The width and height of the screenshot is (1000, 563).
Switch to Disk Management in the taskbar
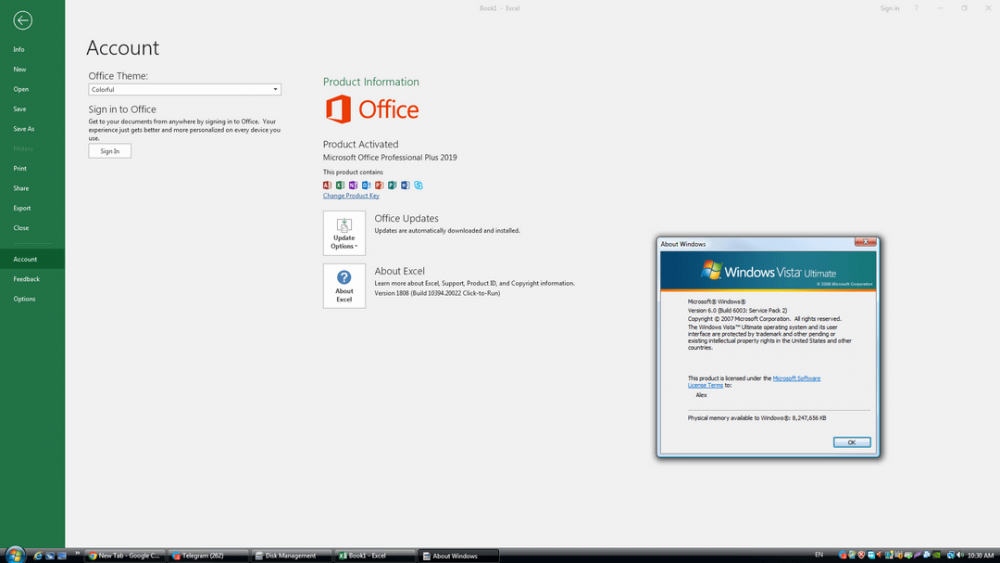pyautogui.click(x=290, y=556)
